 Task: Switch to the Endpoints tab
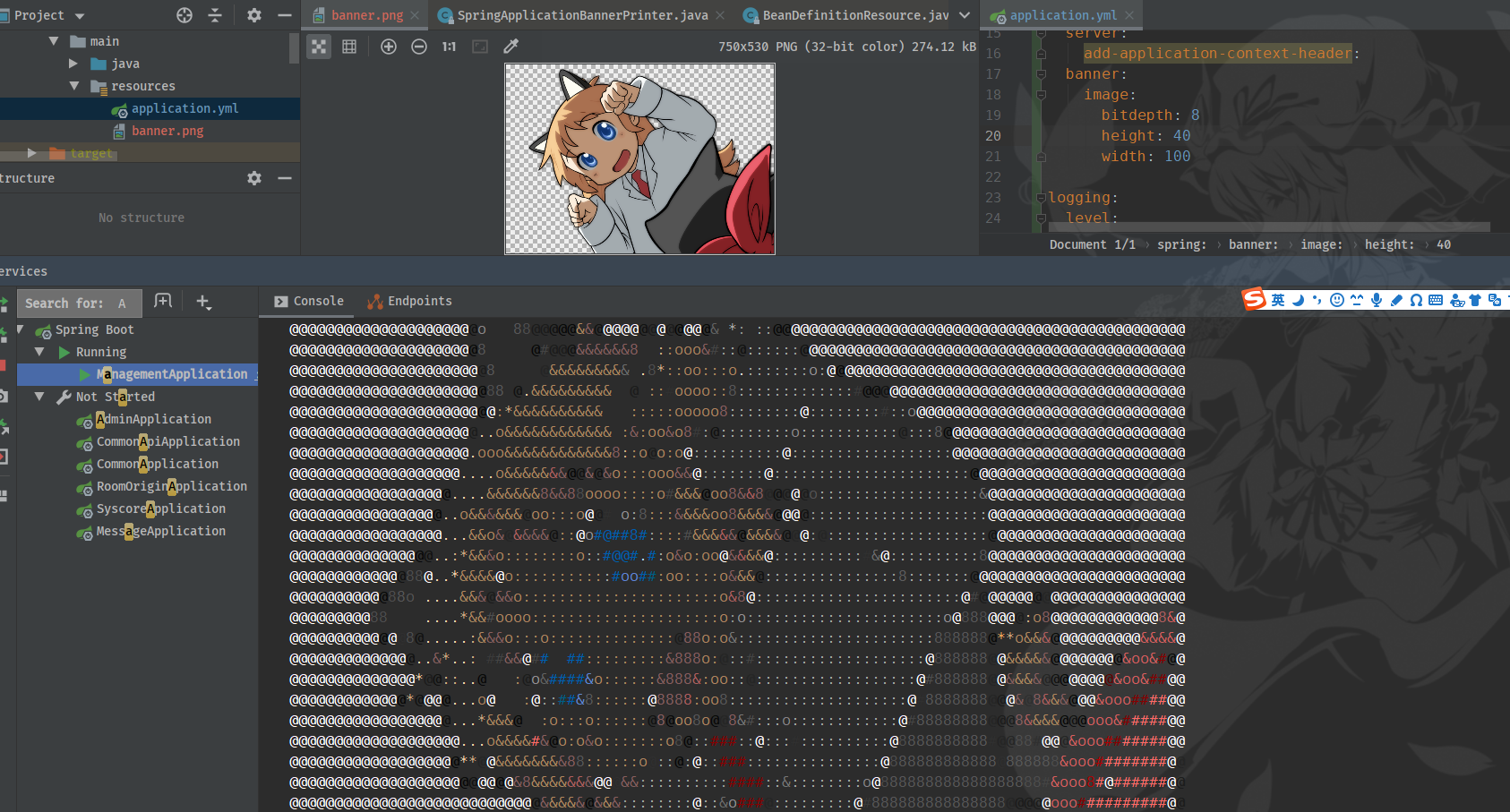point(410,302)
